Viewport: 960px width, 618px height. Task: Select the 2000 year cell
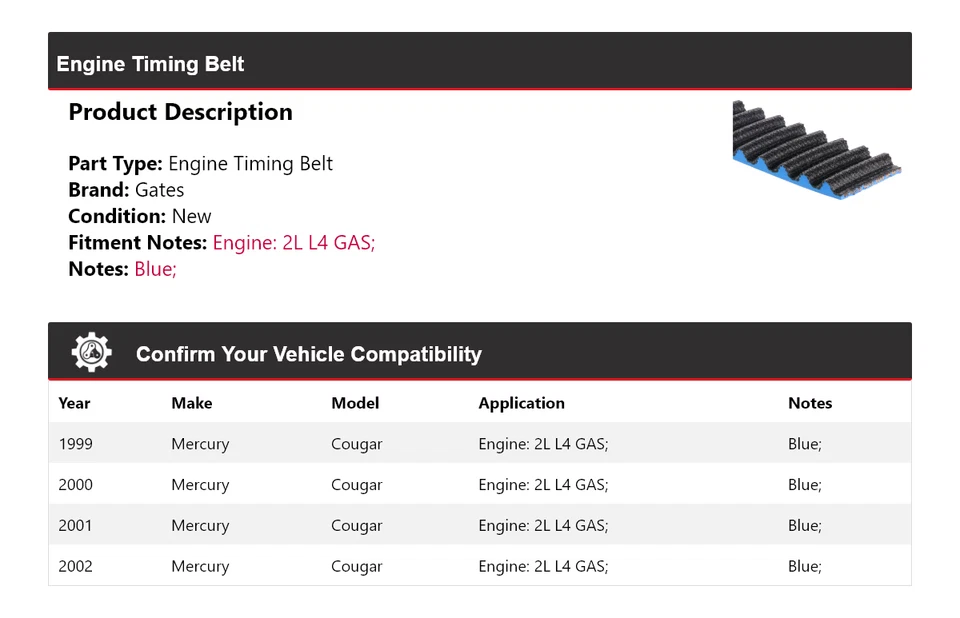[75, 485]
